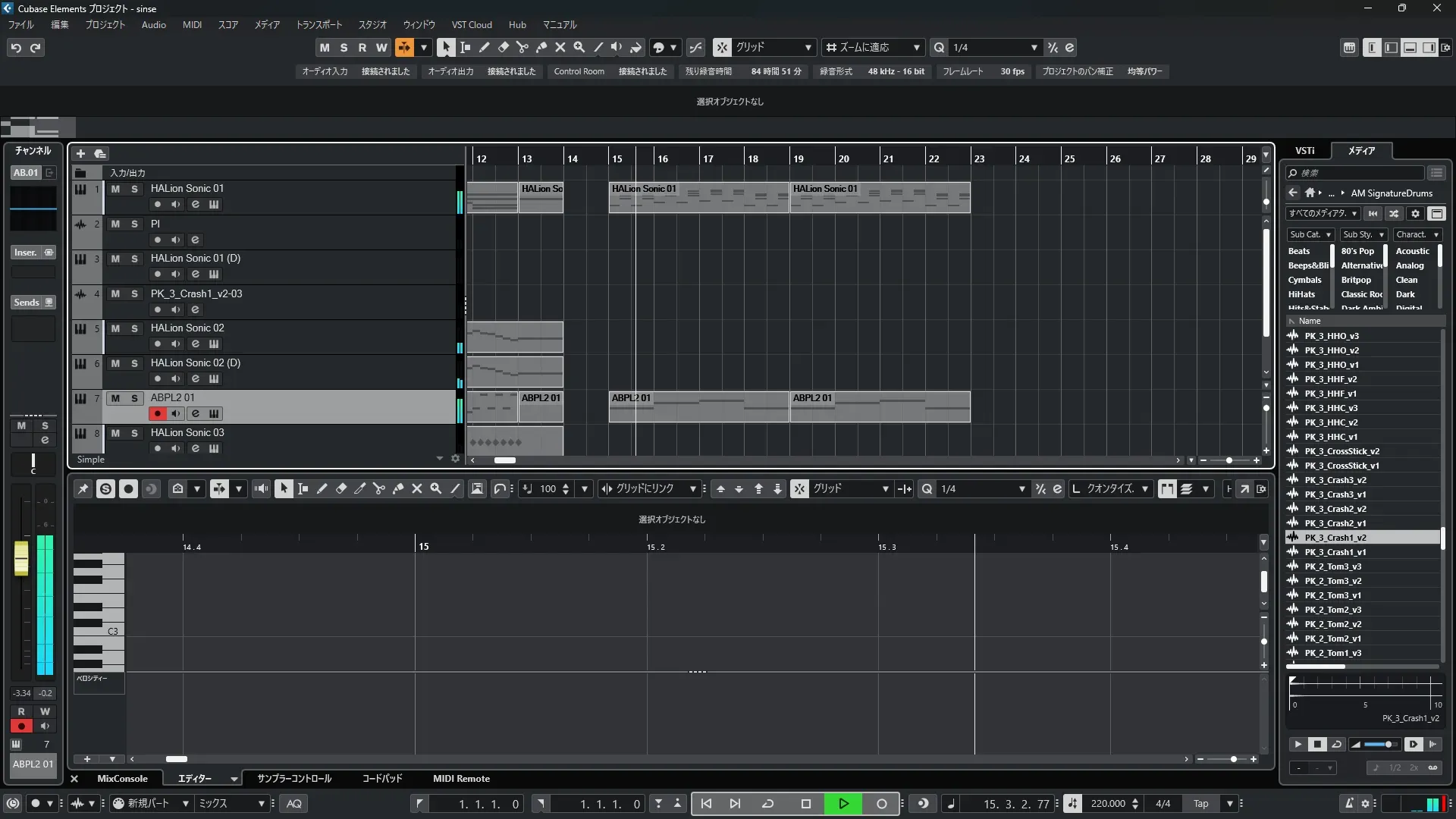This screenshot has height=819, width=1456.
Task: Select the Draw pencil tool in top toolbar
Action: (x=485, y=47)
